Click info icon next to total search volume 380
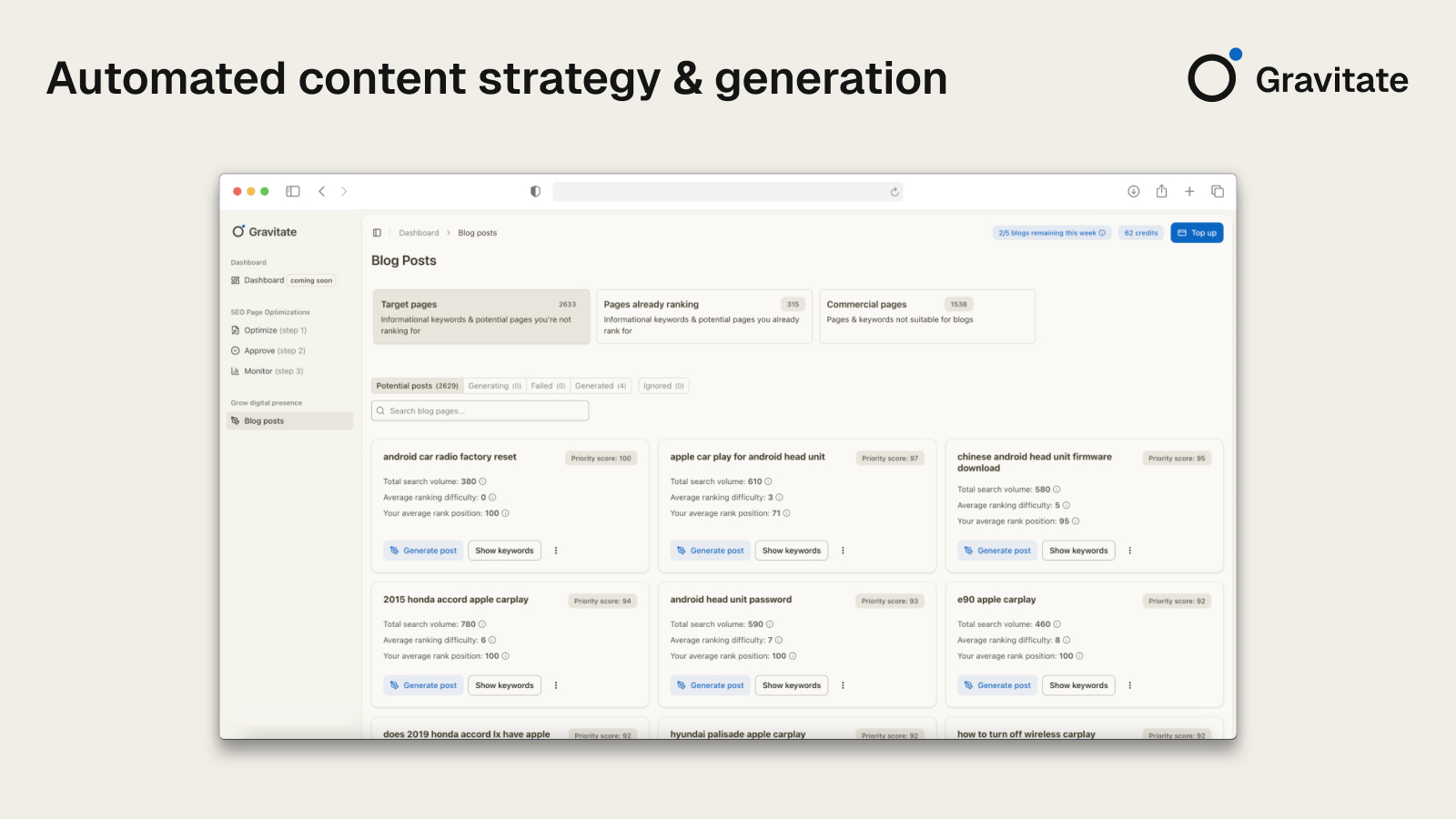 coord(483,481)
